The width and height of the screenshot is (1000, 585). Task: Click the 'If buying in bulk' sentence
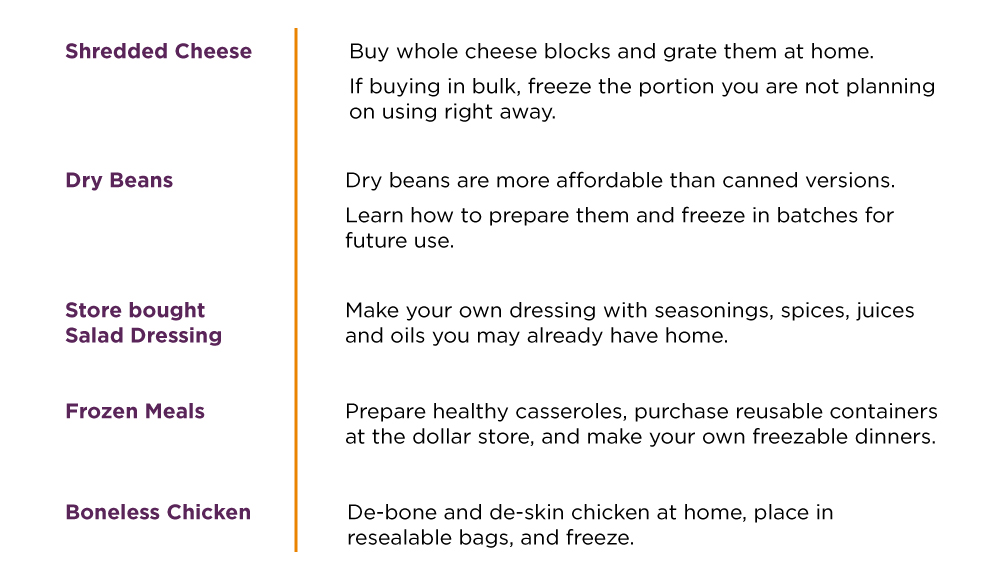pos(642,99)
